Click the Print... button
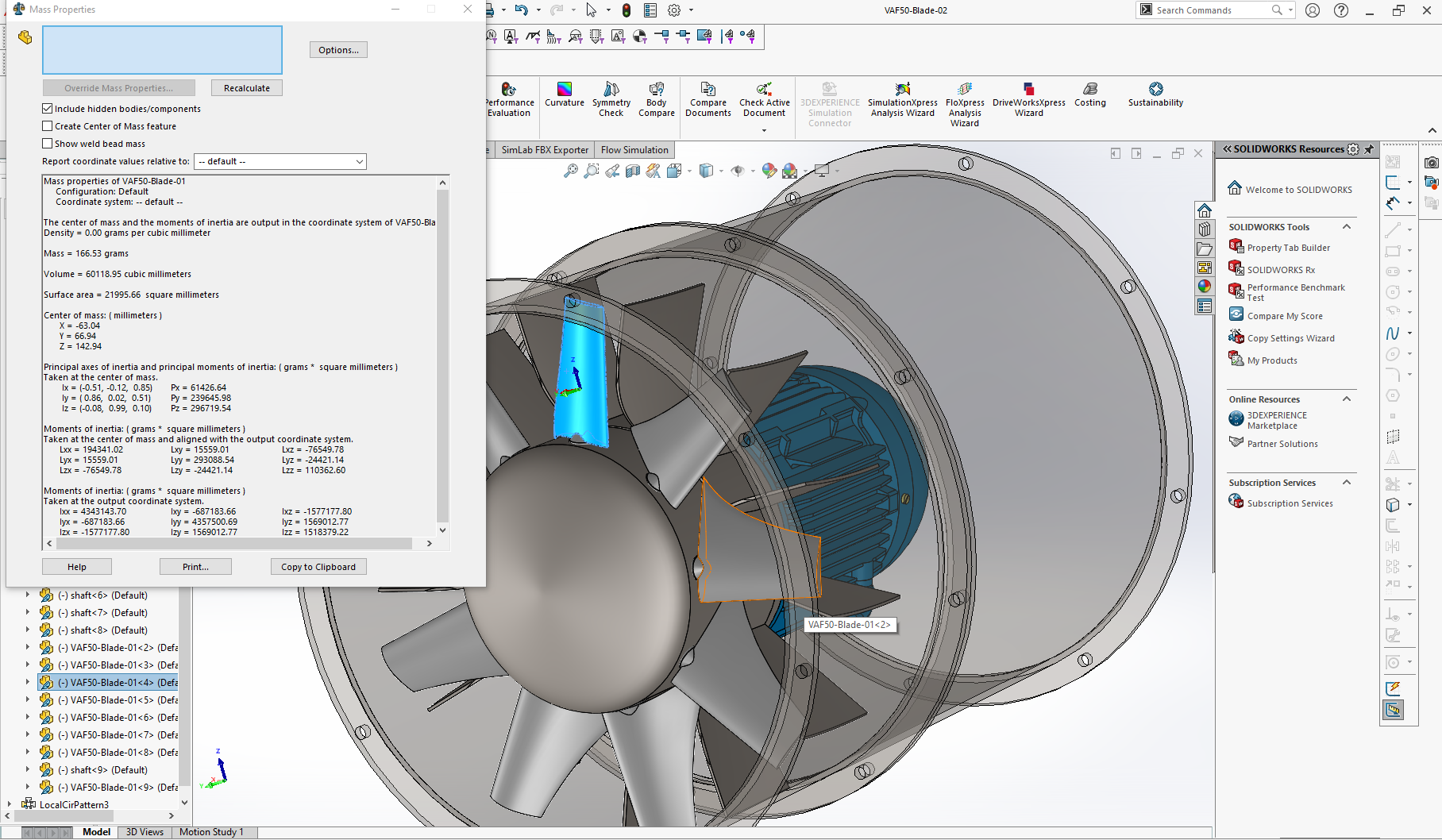Viewport: 1442px width, 840px height. pos(195,567)
